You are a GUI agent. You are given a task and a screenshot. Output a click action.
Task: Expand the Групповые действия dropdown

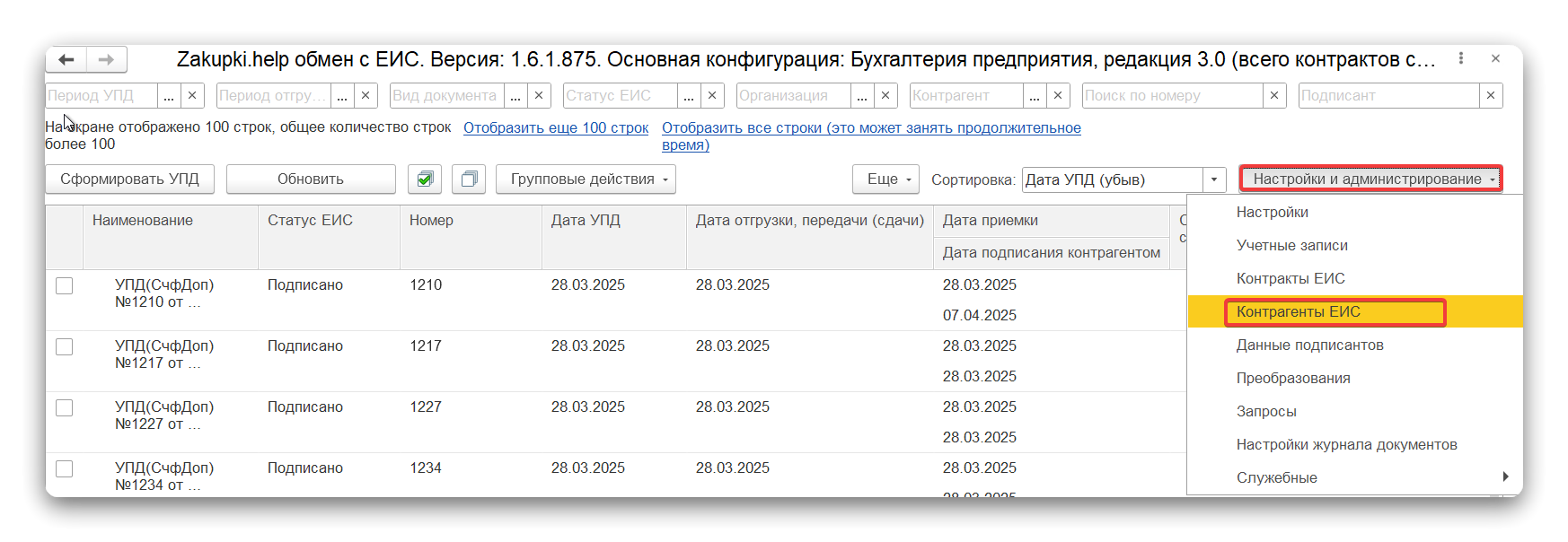point(586,179)
